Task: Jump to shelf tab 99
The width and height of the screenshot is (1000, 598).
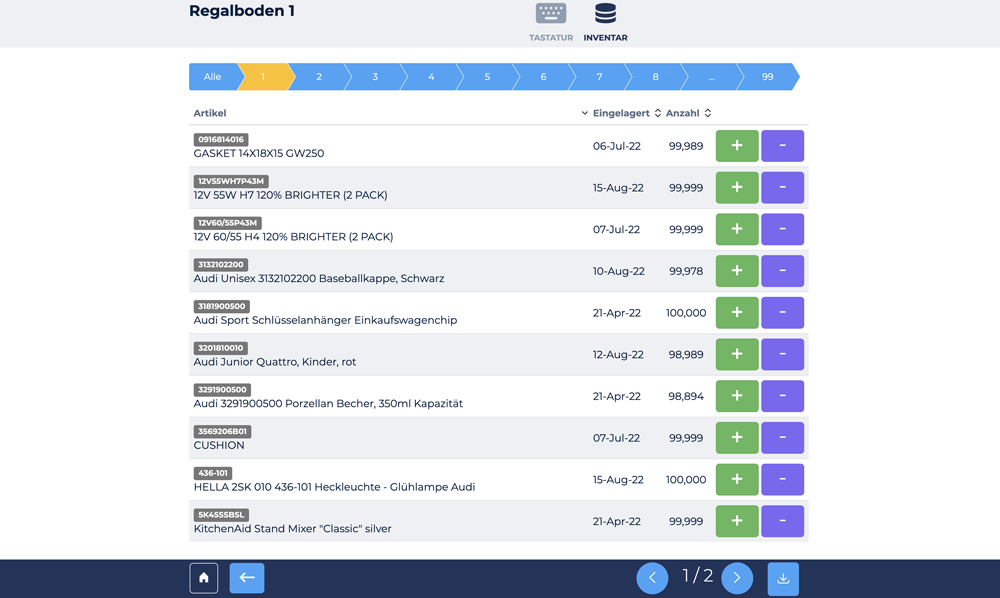Action: (x=767, y=77)
